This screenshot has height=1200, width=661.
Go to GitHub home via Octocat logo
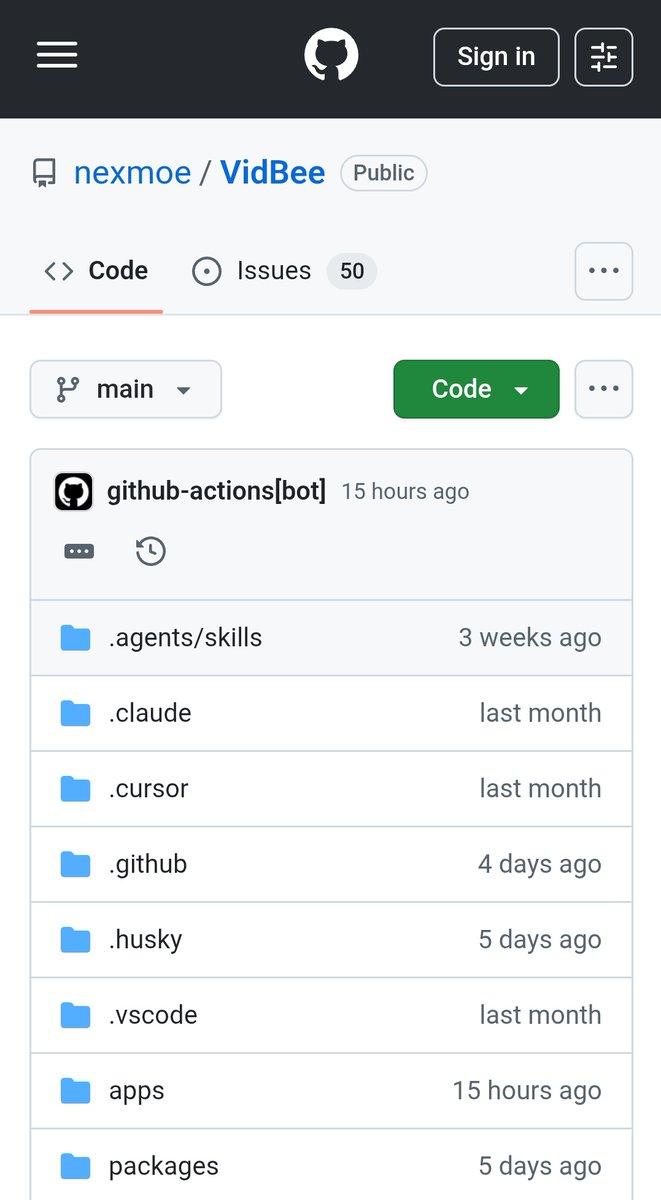(x=331, y=56)
